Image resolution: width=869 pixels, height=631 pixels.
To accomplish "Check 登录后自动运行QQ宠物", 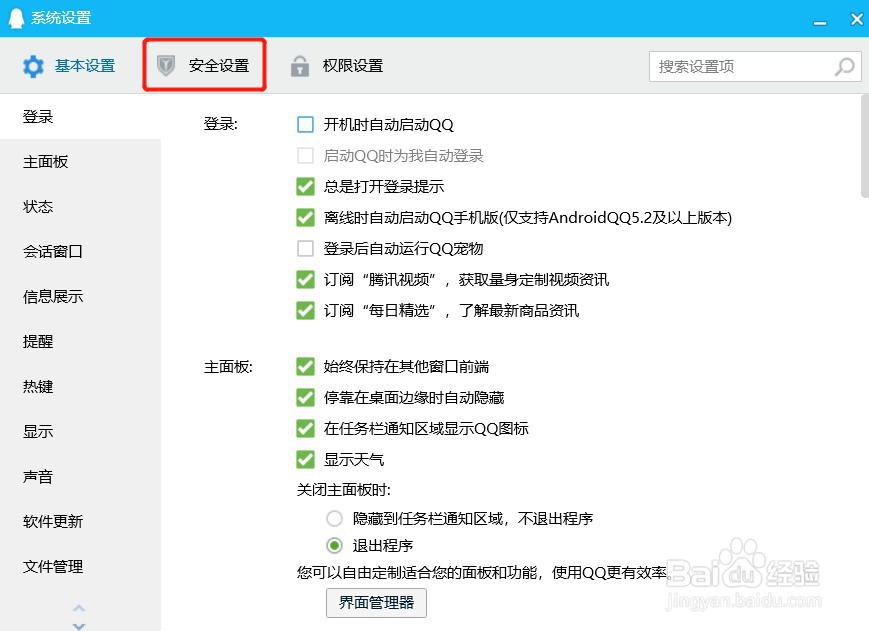I will 305,248.
